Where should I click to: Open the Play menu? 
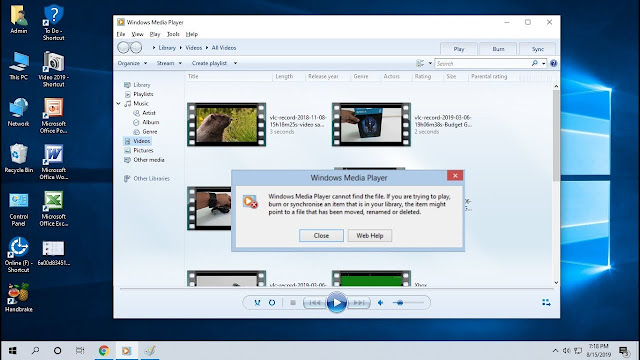155,34
